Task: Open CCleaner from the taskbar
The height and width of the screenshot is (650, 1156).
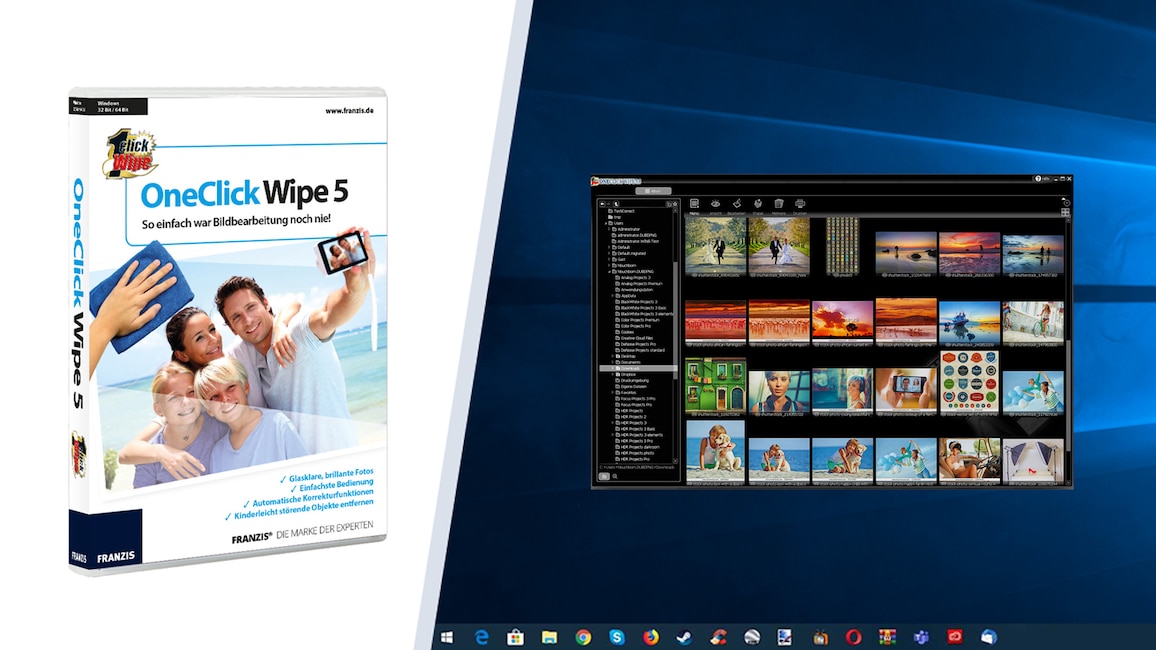Action: click(x=718, y=637)
